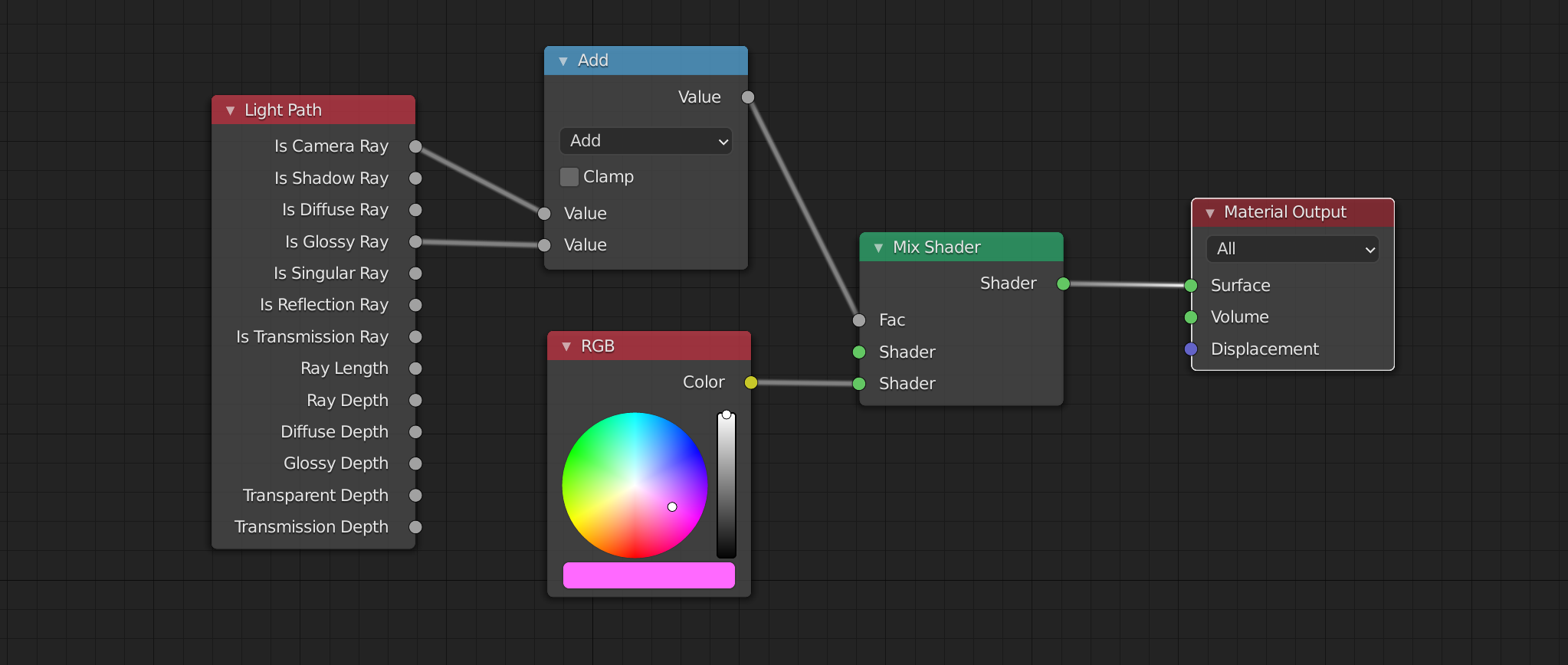Click the Add node Value output socket
The image size is (1568, 665).
(x=748, y=97)
